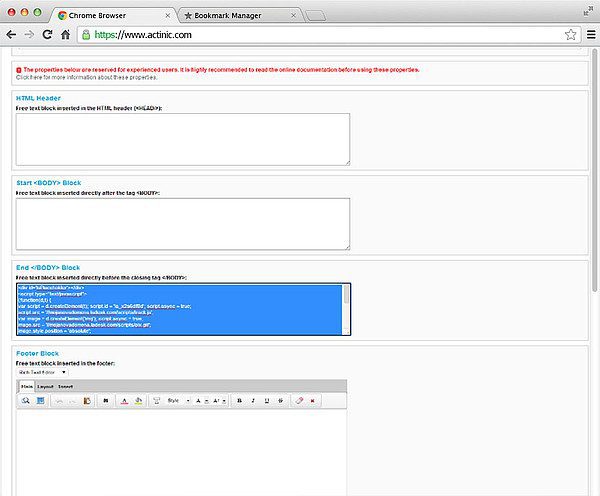Click the eraser remove-format icon
Screen dimensions: 600x496
click(298, 400)
